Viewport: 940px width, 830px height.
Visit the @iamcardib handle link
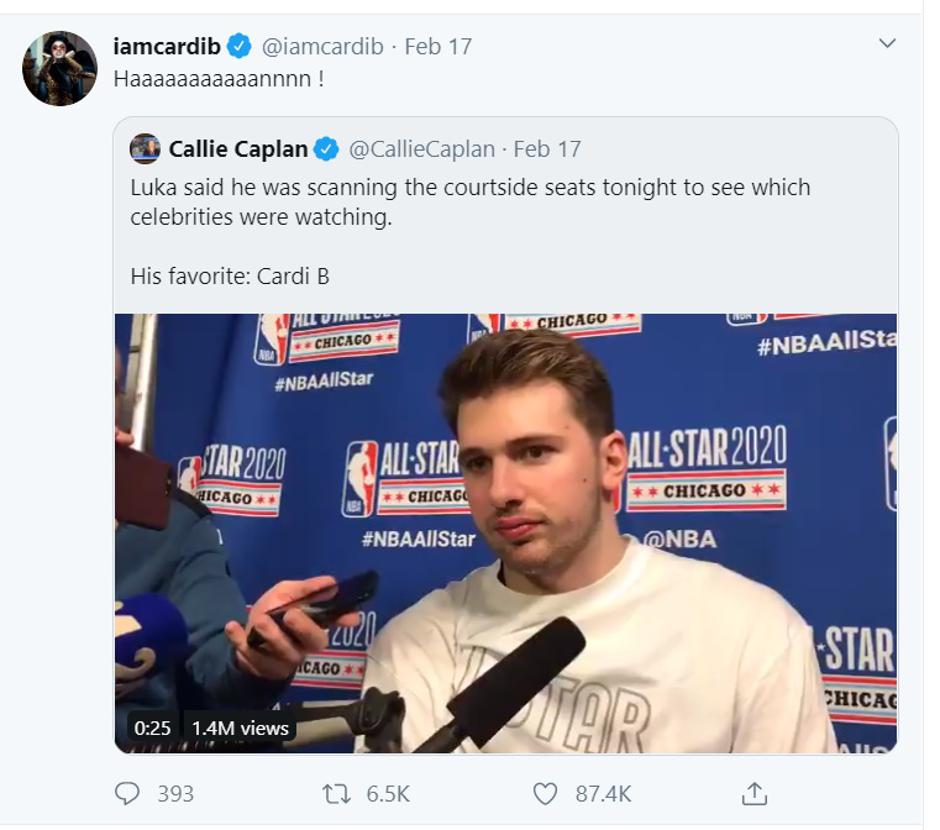tap(322, 46)
